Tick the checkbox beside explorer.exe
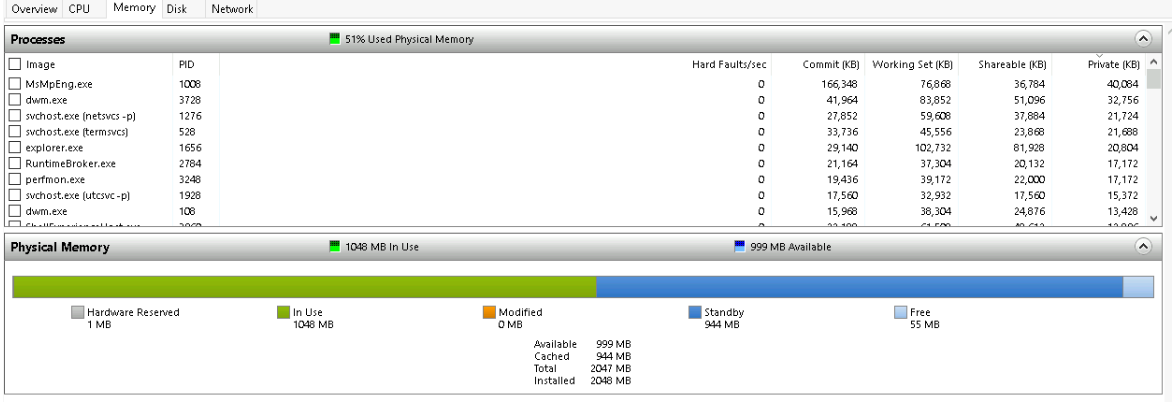Screen dimensions: 1172x406 click(x=15, y=147)
